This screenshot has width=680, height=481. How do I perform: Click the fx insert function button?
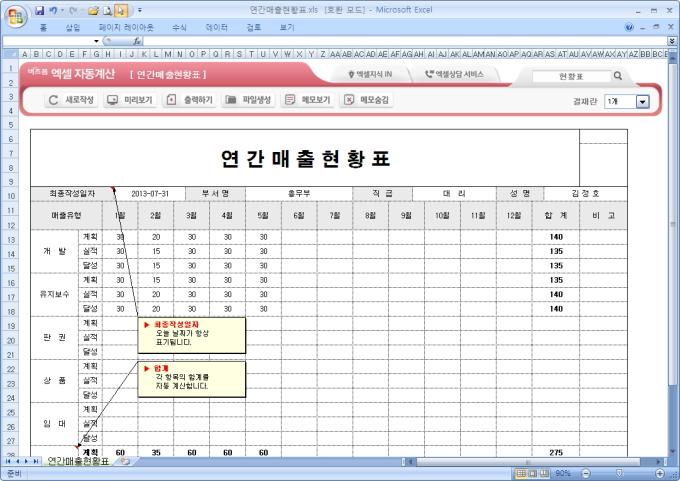(x=137, y=41)
